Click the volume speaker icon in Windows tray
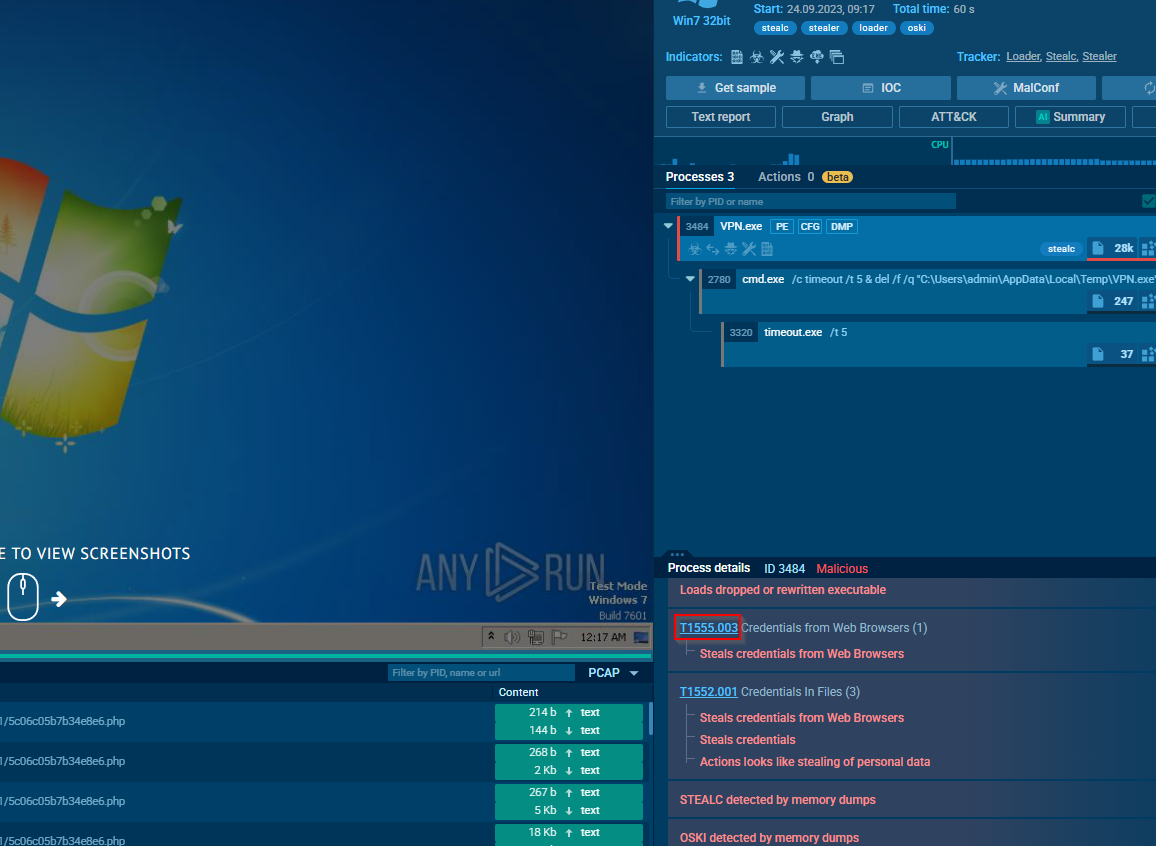The width and height of the screenshot is (1156, 846). click(x=512, y=637)
